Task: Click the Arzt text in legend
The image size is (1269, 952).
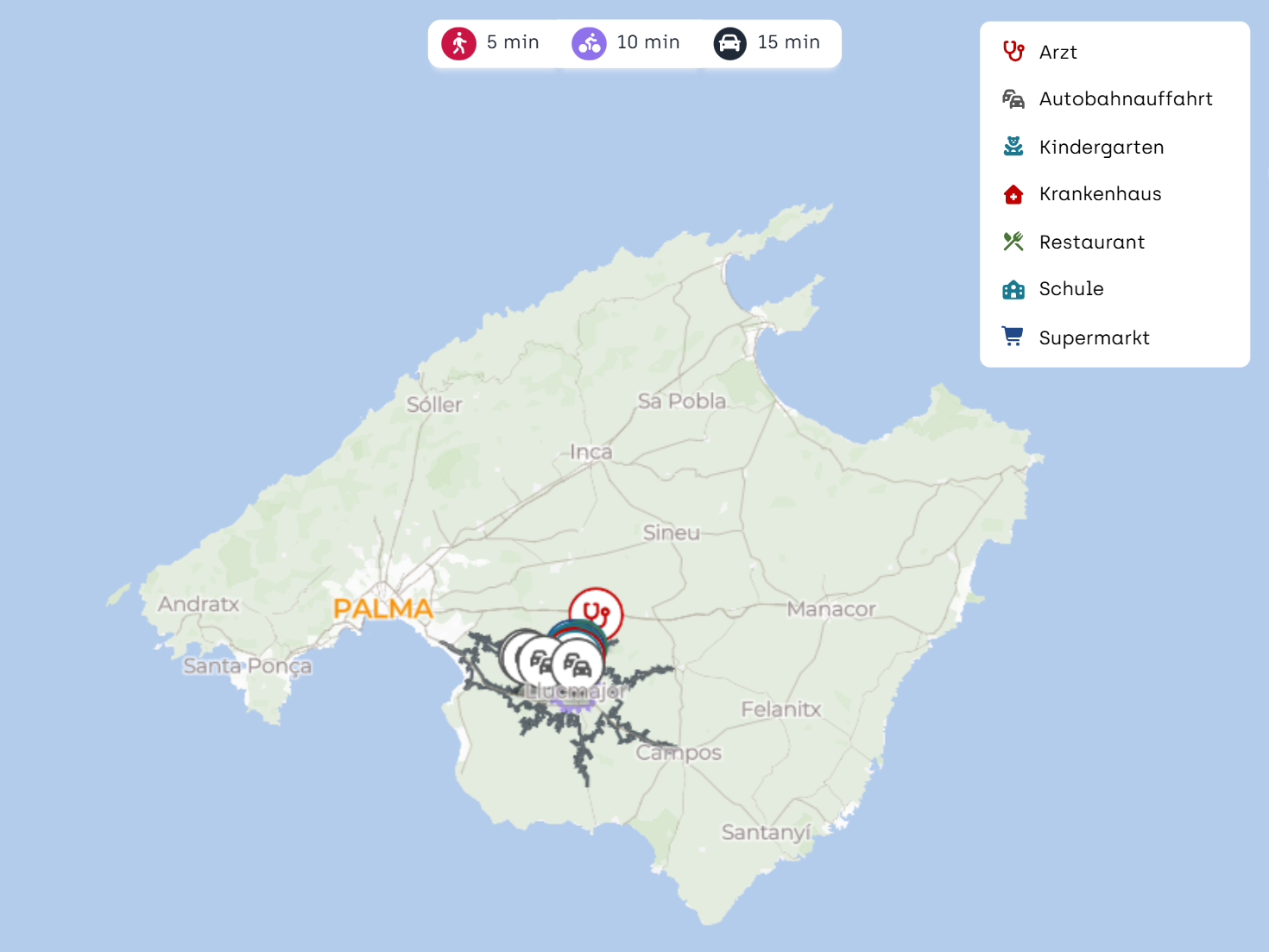Action: click(1057, 53)
